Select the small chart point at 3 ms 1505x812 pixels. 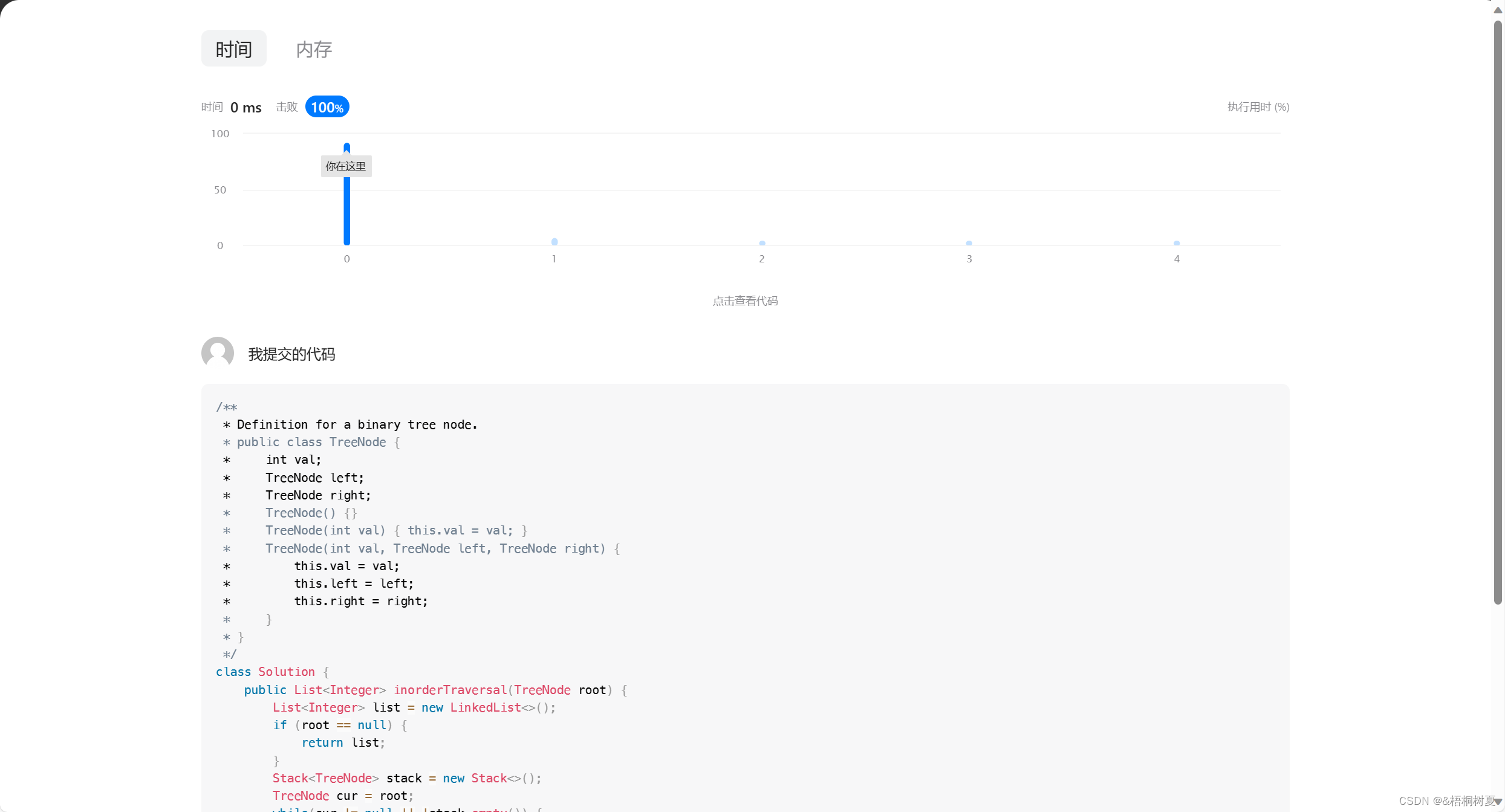(969, 243)
